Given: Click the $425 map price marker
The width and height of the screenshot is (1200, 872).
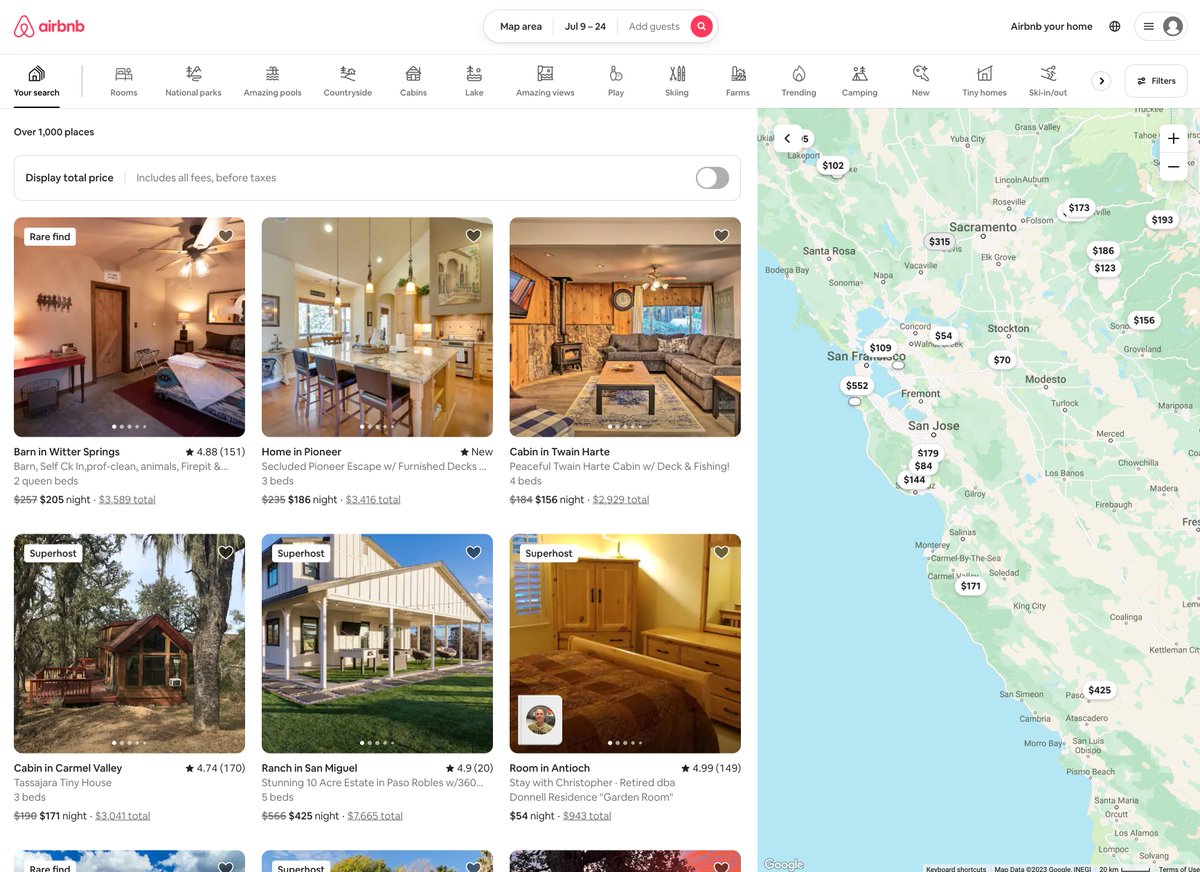Looking at the screenshot, I should pos(1099,690).
